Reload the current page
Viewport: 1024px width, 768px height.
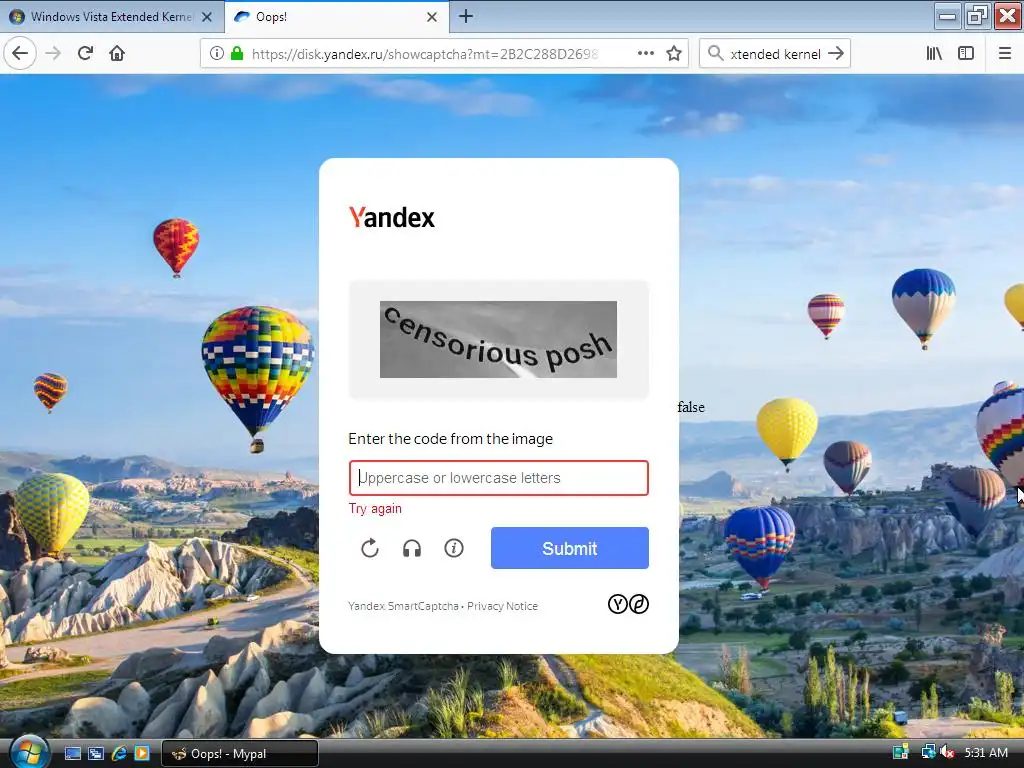click(85, 54)
